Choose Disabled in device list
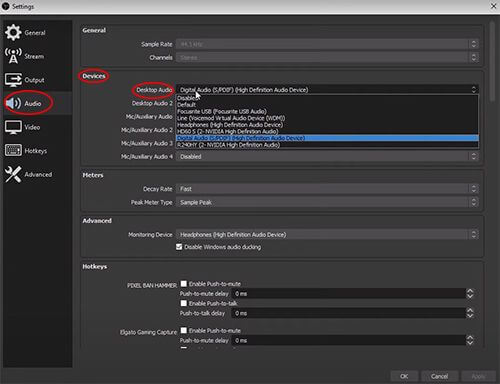 tap(327, 98)
